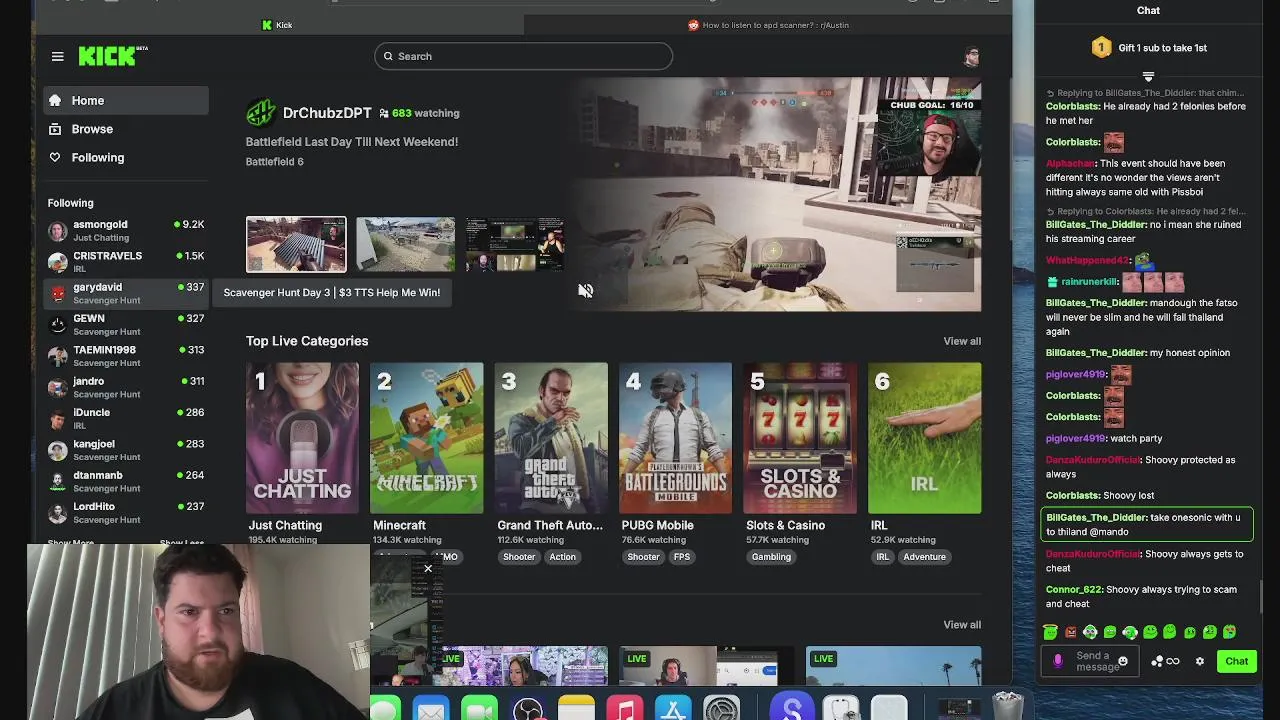Screen dimensions: 1280x720
Task: Select first featured stream thumbnail
Action: pyautogui.click(x=296, y=244)
